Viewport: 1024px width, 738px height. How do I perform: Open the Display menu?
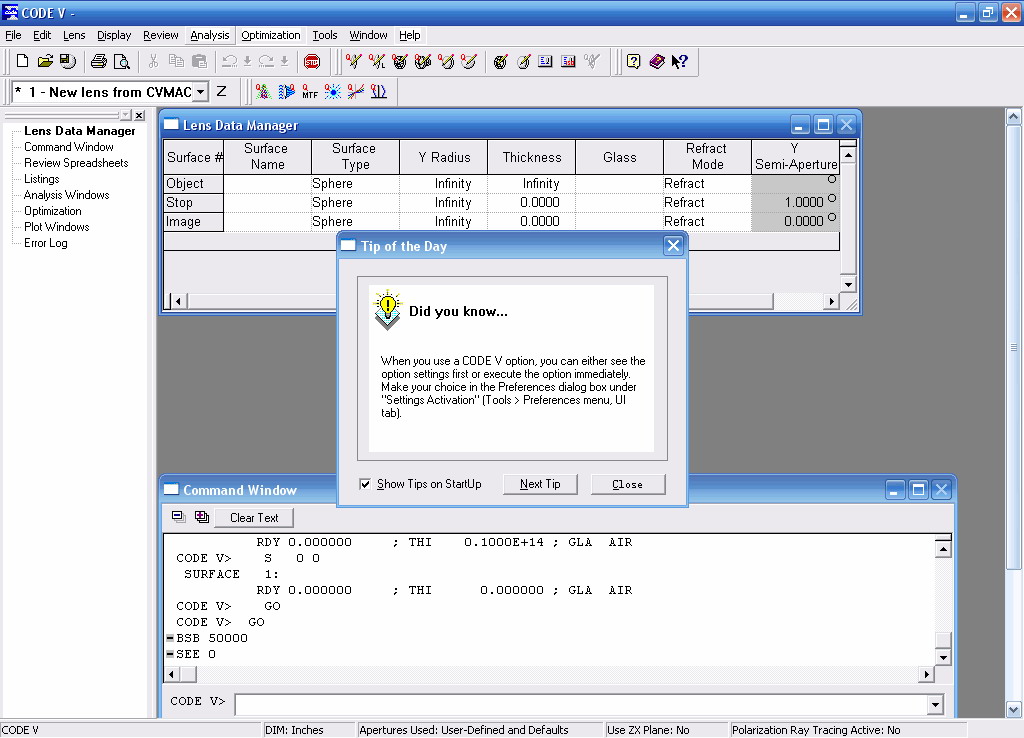pos(114,35)
